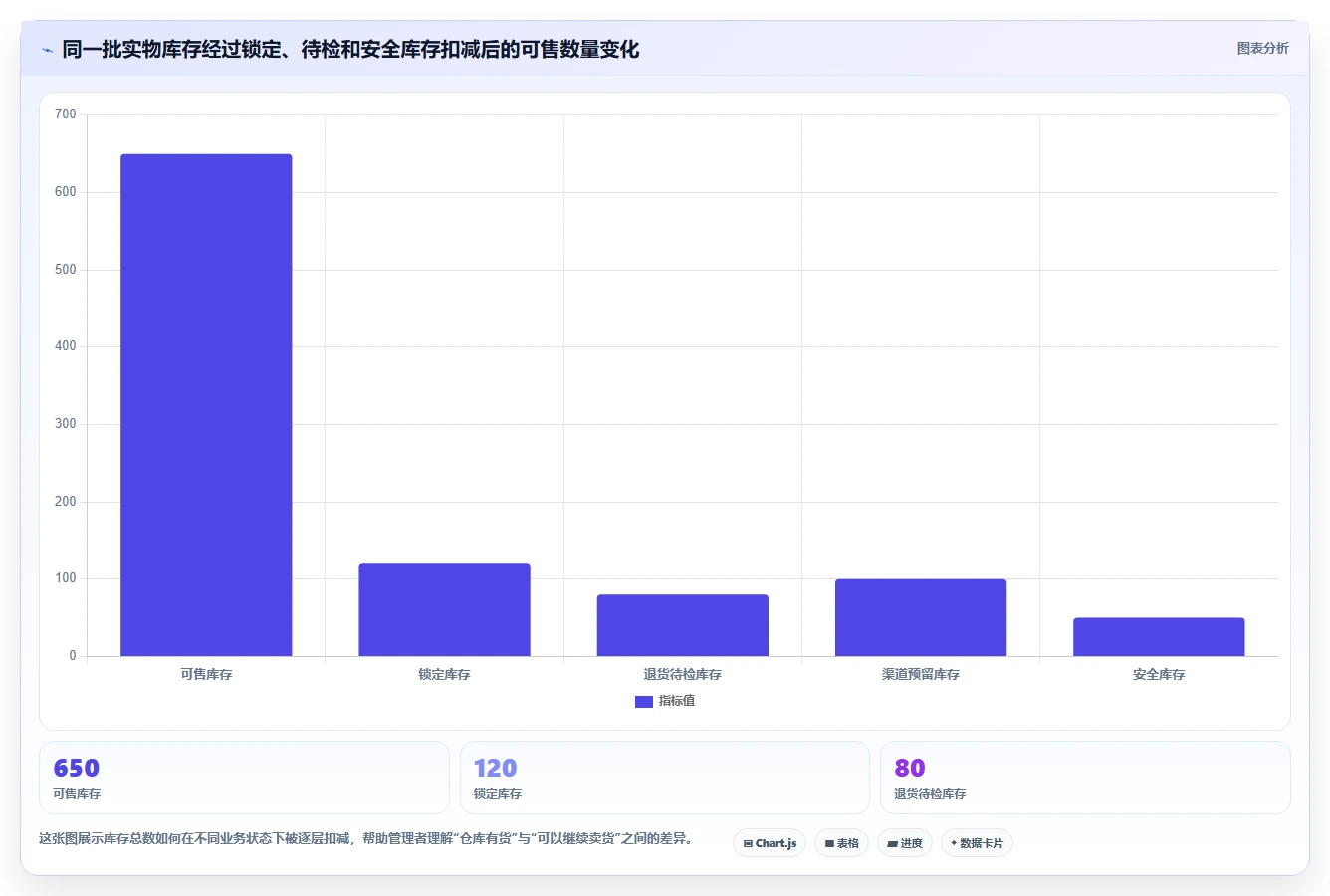Click the 进度 chip icon
Viewport: 1330px width, 896px height.
[892, 843]
